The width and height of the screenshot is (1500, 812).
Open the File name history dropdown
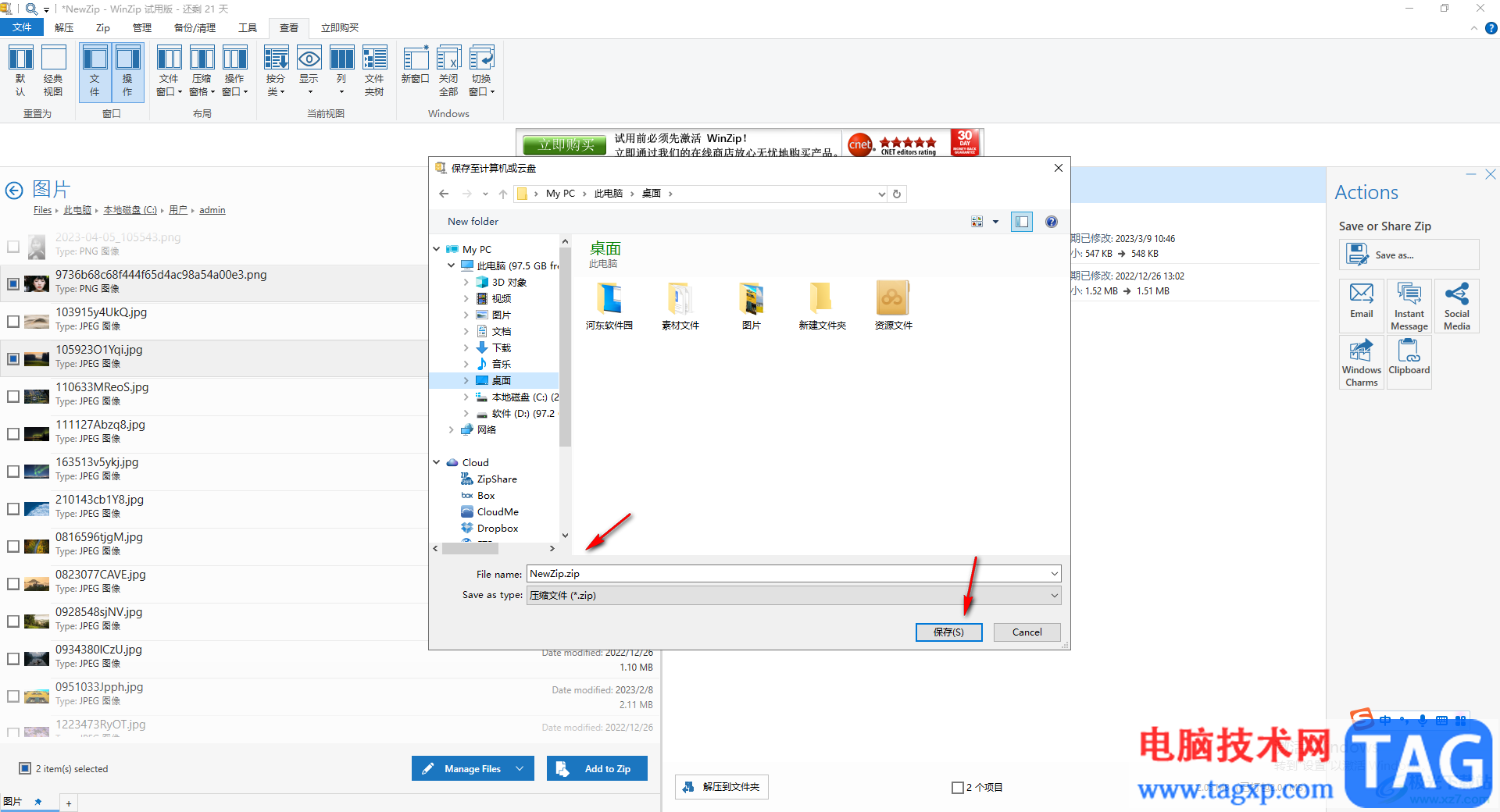[1054, 574]
